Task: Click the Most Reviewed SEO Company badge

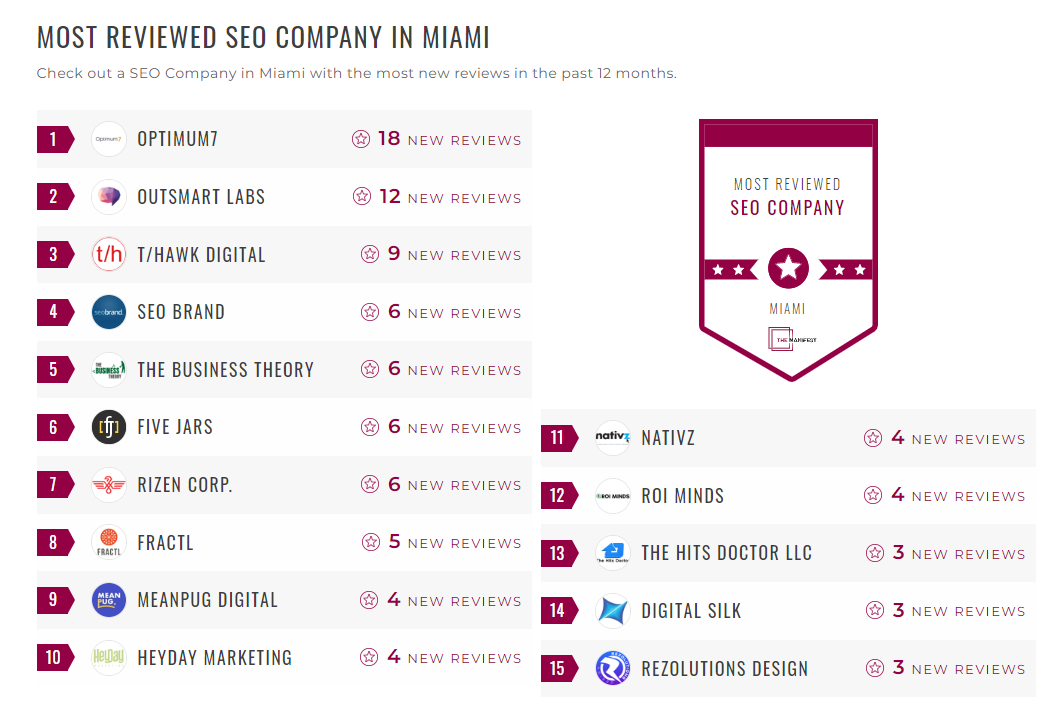Action: click(x=788, y=250)
